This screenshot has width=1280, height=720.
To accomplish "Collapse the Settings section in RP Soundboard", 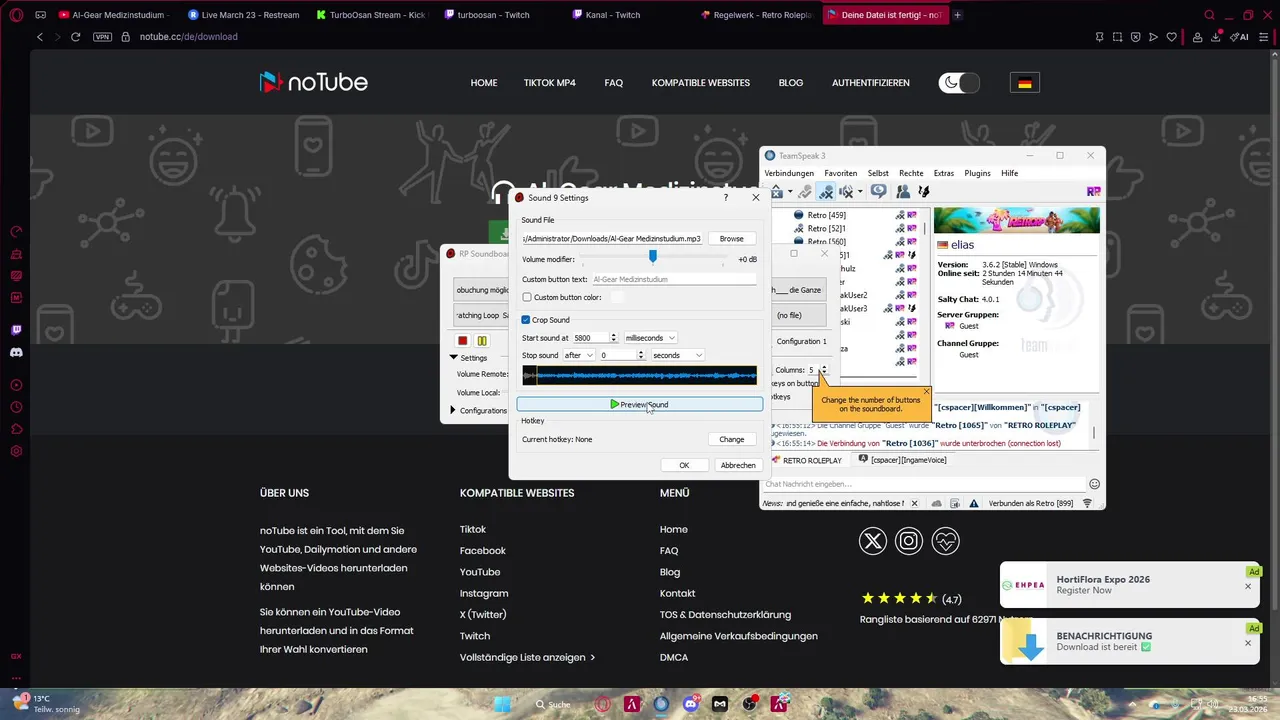I will click(x=453, y=357).
